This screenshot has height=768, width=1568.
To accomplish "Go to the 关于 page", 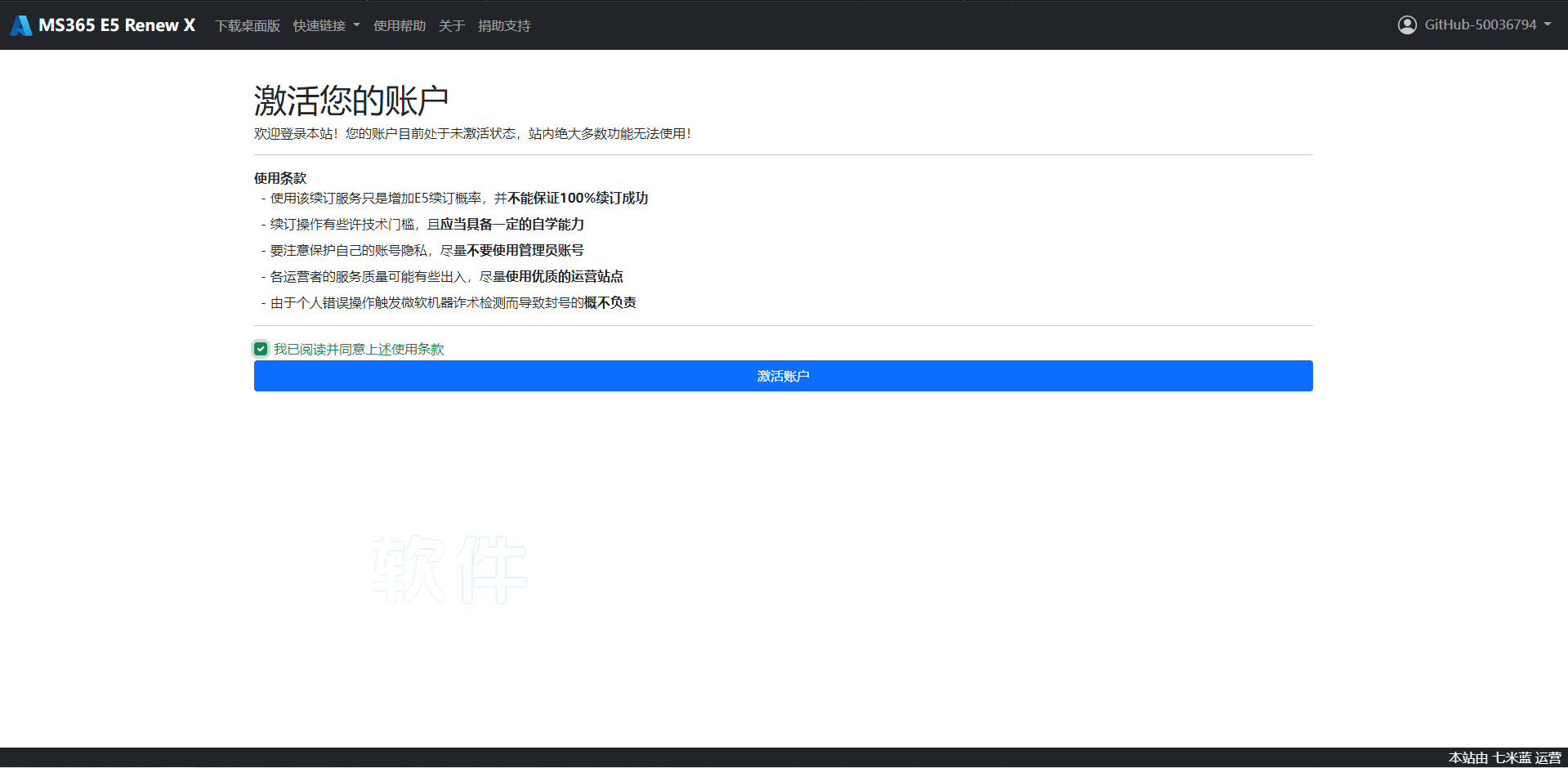I will click(x=451, y=26).
